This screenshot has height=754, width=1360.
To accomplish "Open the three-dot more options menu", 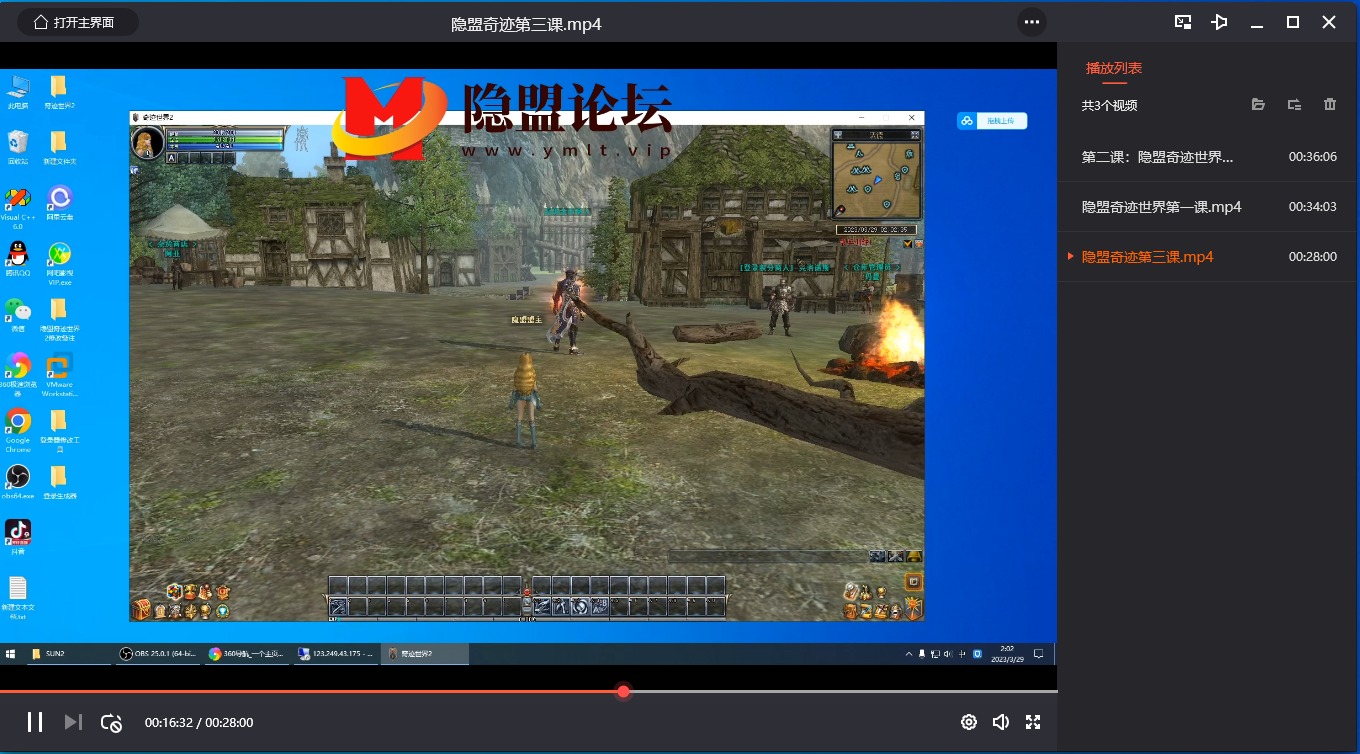I will coord(1032,22).
